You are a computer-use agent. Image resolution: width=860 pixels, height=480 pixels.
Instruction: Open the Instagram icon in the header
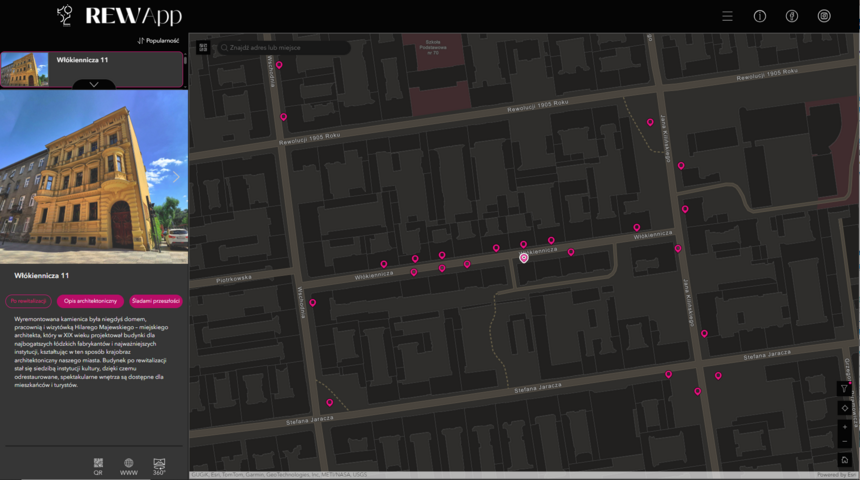tap(824, 16)
